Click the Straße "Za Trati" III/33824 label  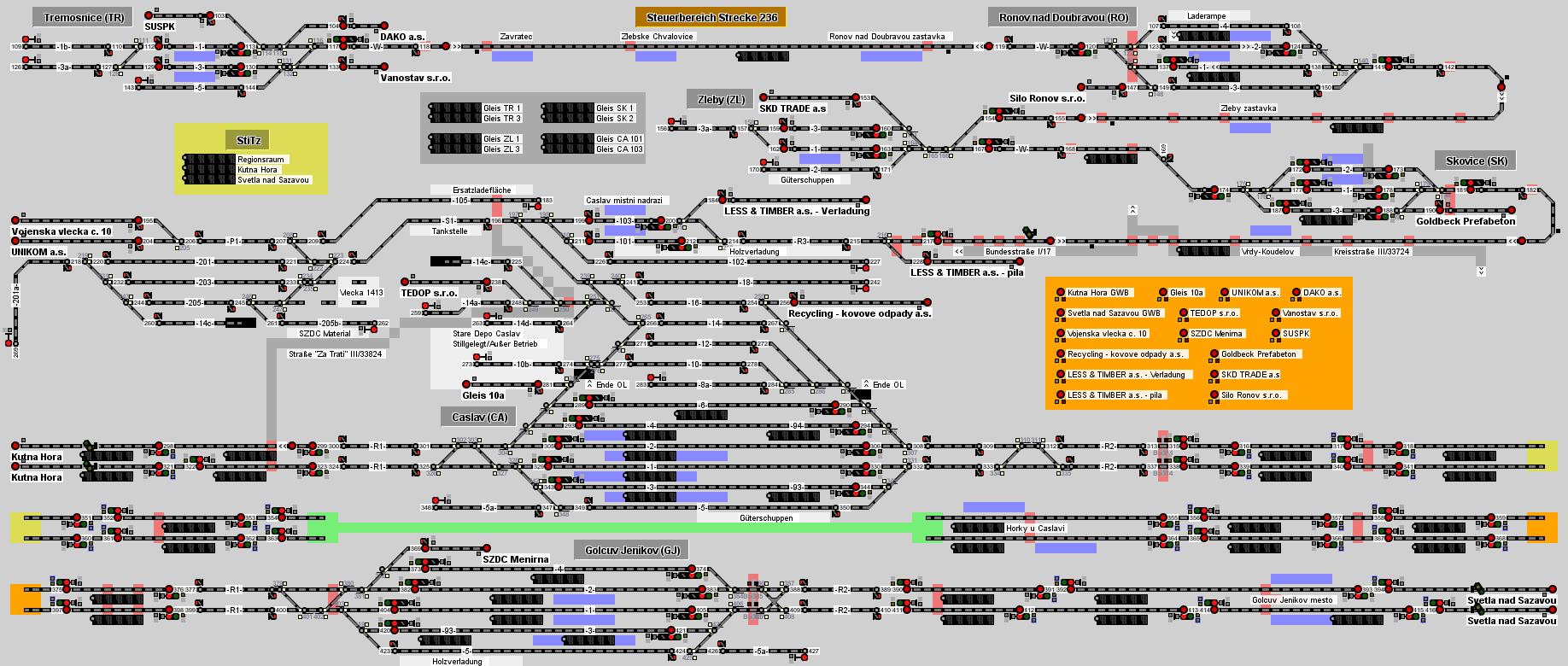pos(335,354)
